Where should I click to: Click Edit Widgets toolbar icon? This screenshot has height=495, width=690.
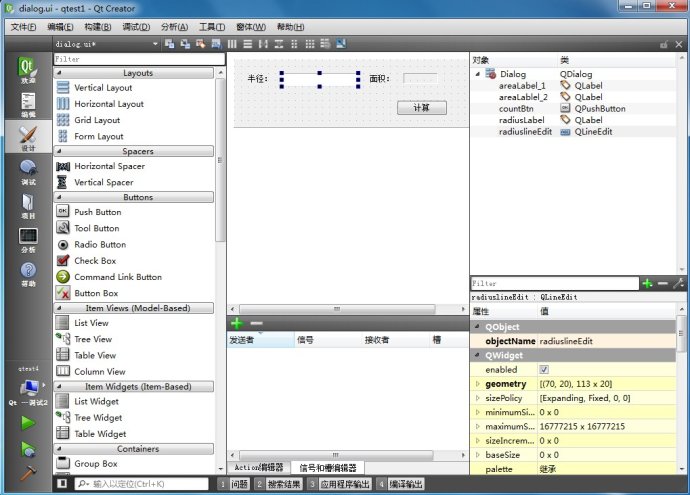click(169, 44)
